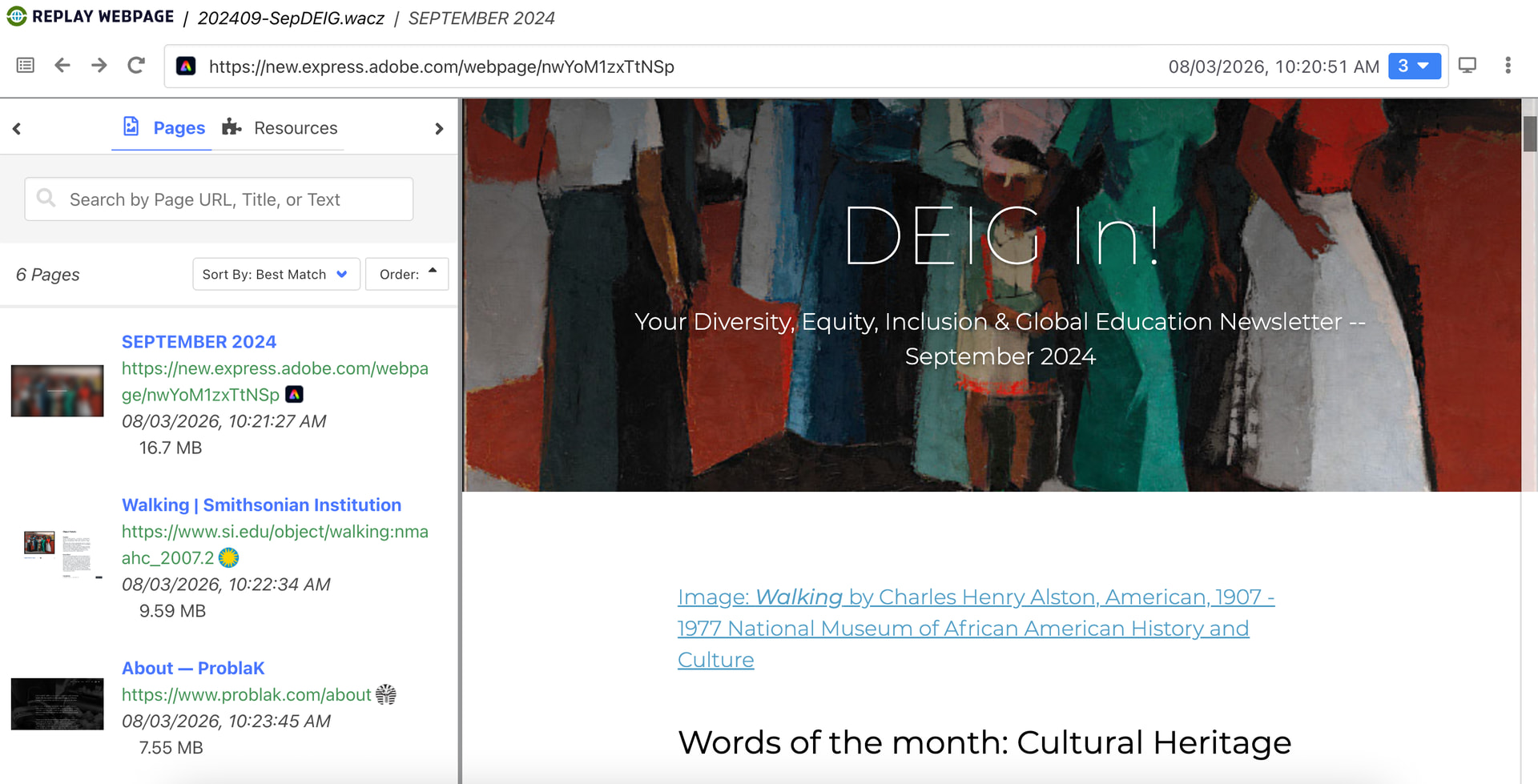Open the timestamp versions dropdown showing 3

click(x=1414, y=66)
